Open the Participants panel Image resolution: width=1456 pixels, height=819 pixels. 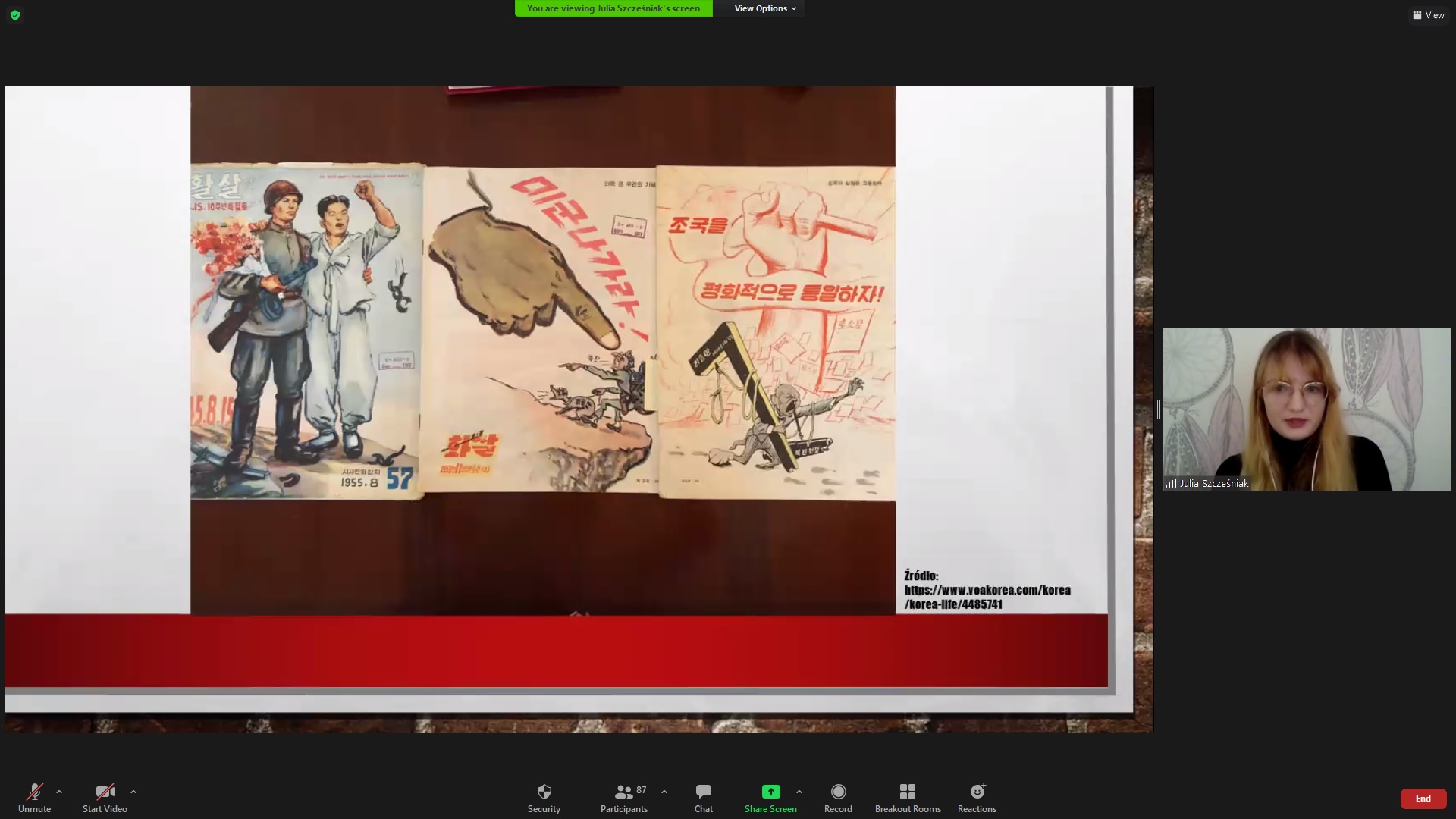624,798
